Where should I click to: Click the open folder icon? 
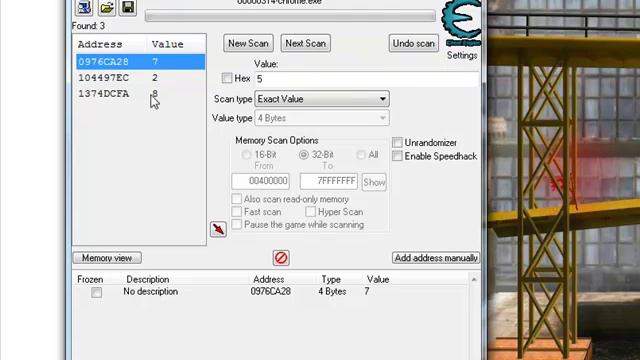[107, 7]
